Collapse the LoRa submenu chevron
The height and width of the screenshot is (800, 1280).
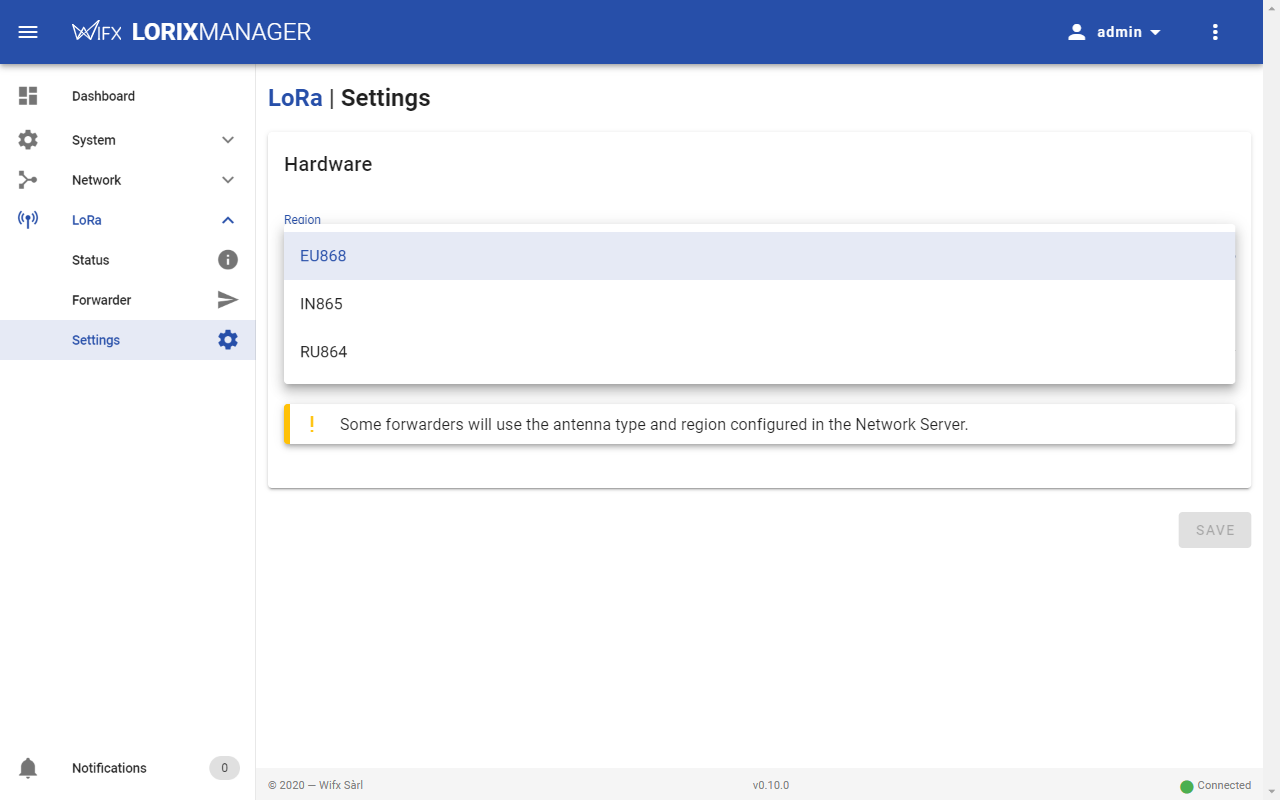(228, 220)
